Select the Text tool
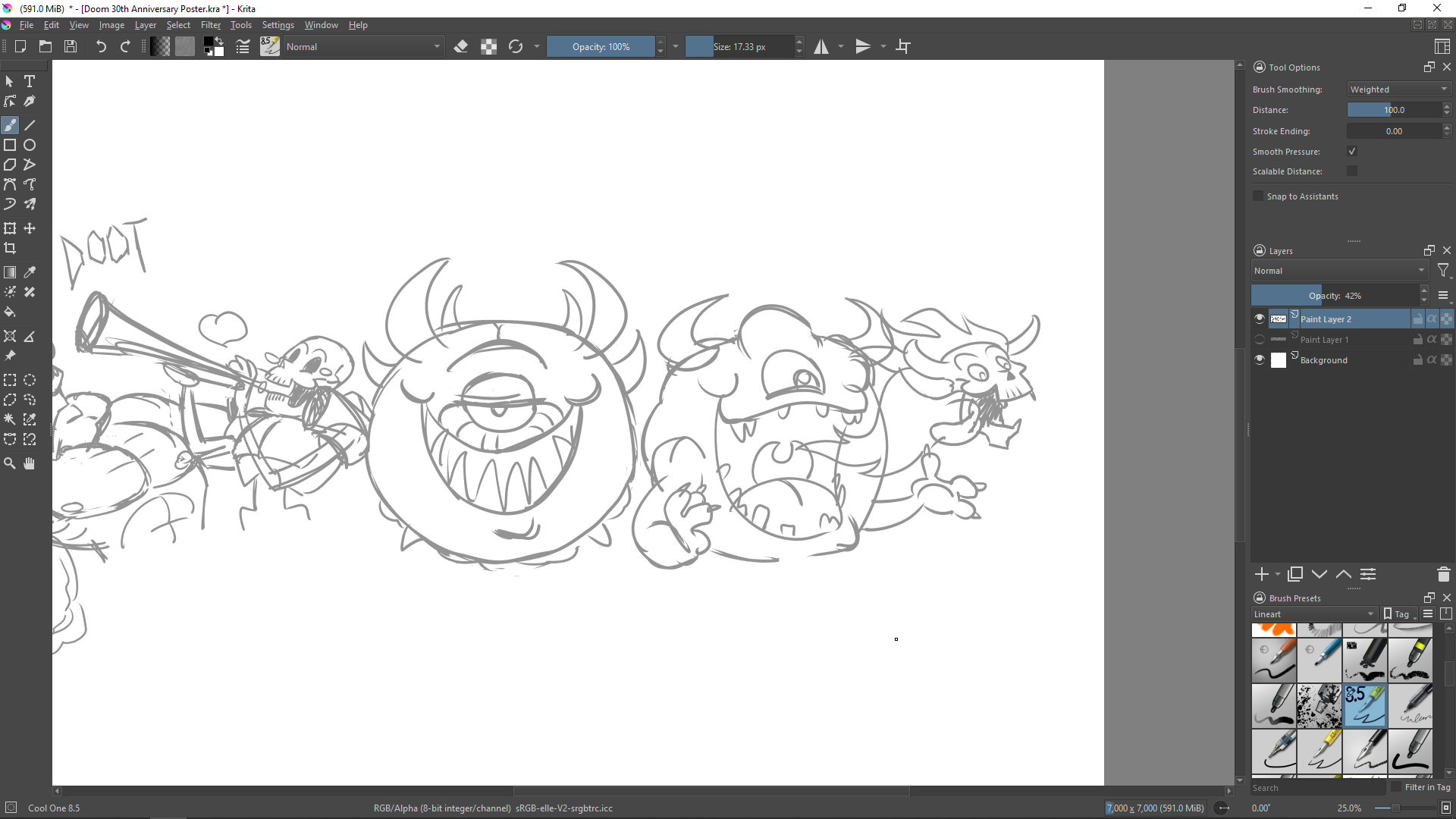The height and width of the screenshot is (819, 1456). (x=30, y=81)
